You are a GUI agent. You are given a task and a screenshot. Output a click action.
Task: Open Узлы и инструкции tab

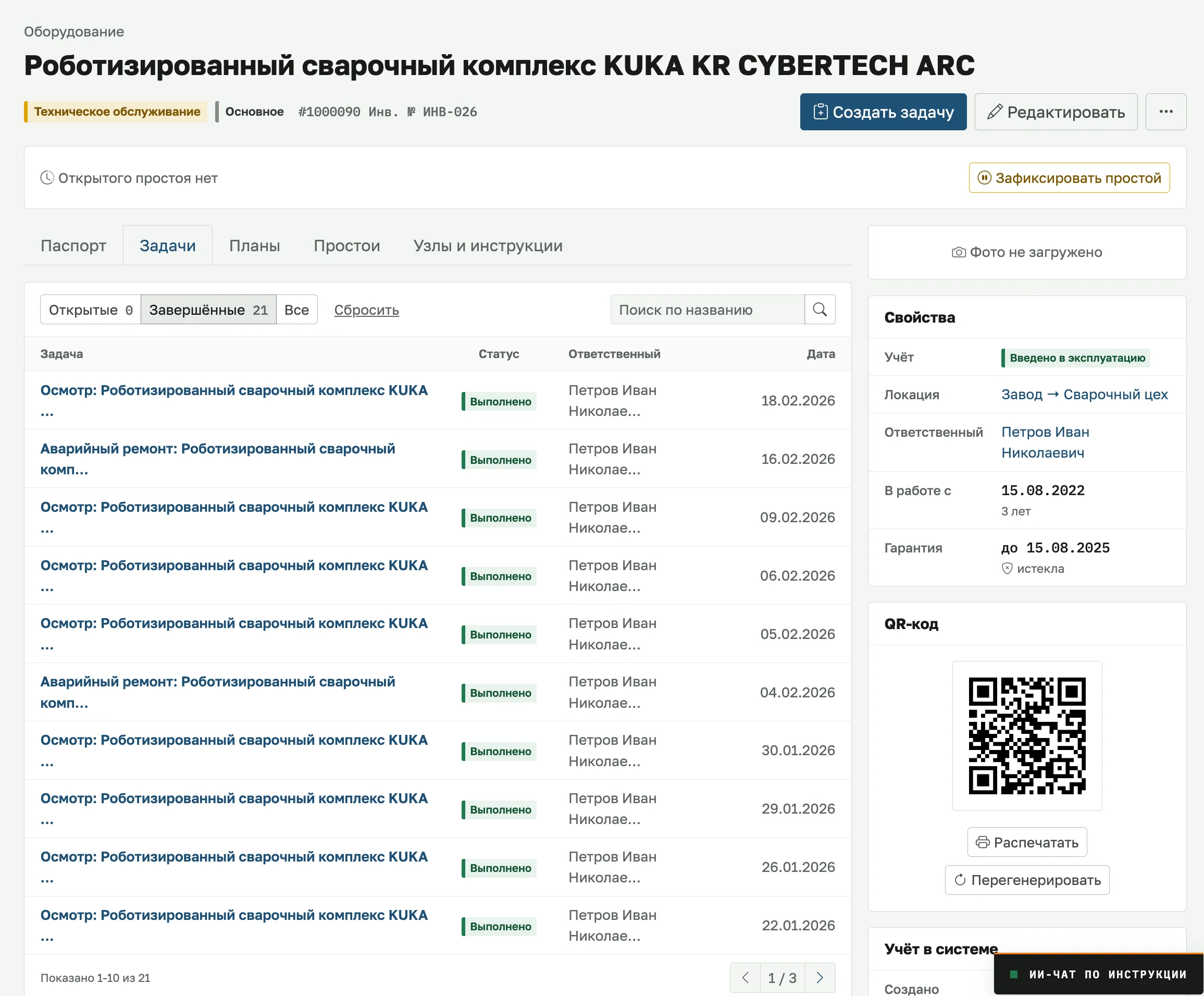point(488,245)
